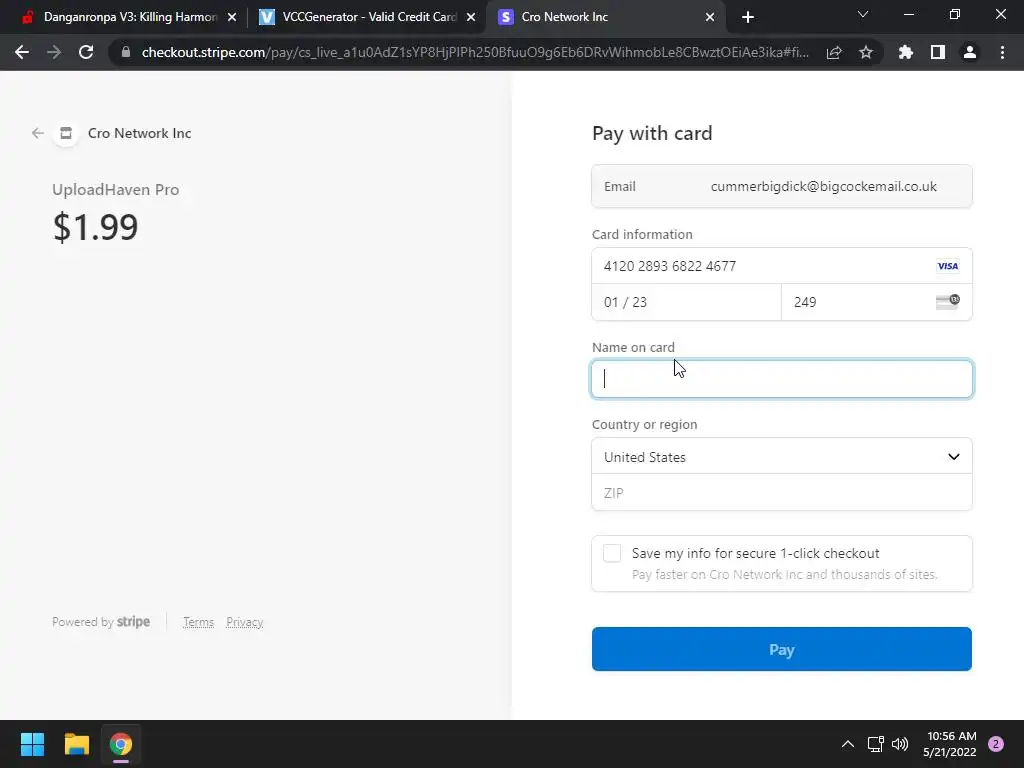This screenshot has height=768, width=1024.
Task: Reload the checkout page
Action: (x=86, y=52)
